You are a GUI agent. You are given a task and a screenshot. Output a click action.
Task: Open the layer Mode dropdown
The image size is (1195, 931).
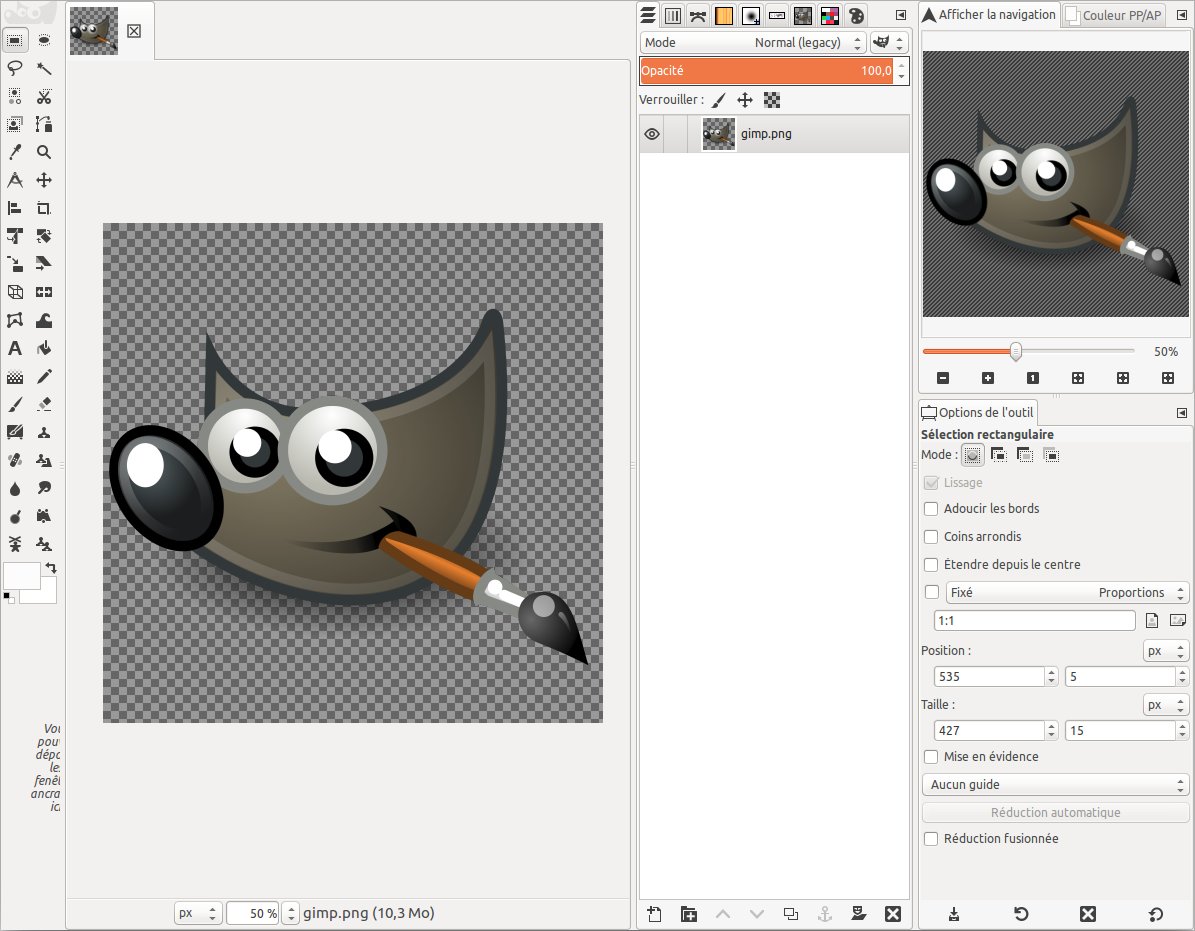pyautogui.click(x=754, y=43)
